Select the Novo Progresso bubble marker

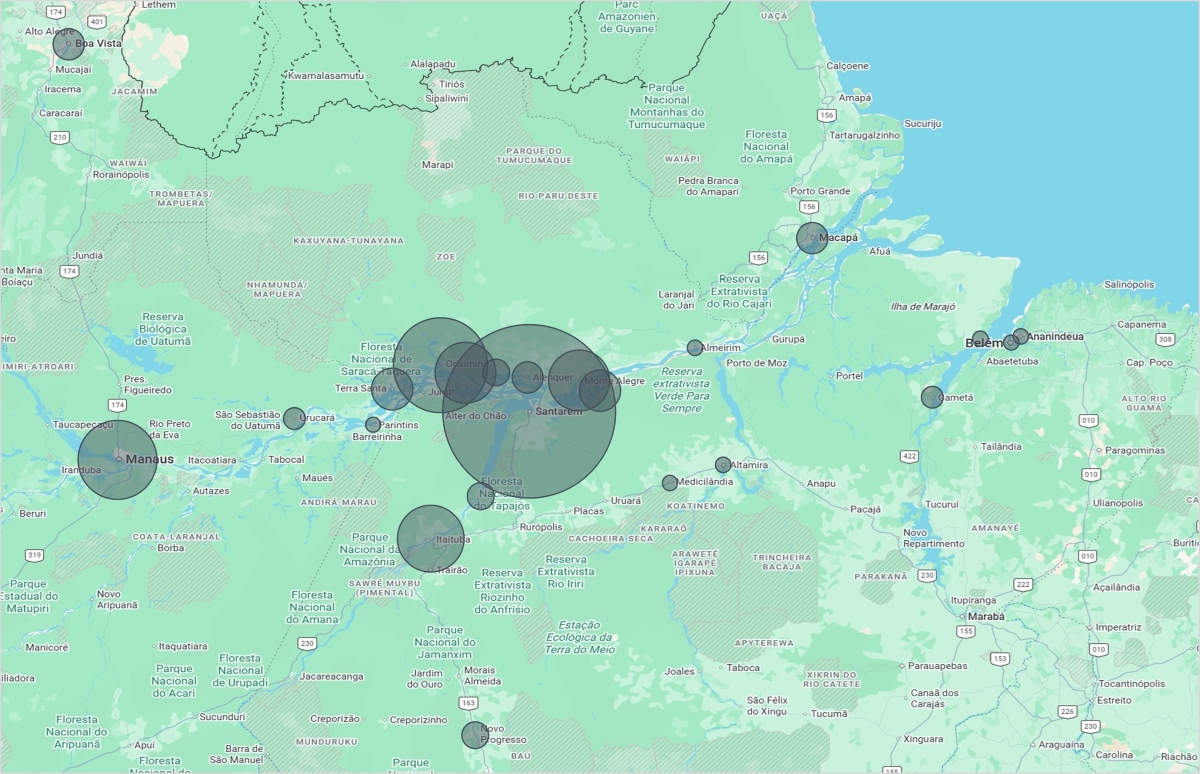(475, 735)
